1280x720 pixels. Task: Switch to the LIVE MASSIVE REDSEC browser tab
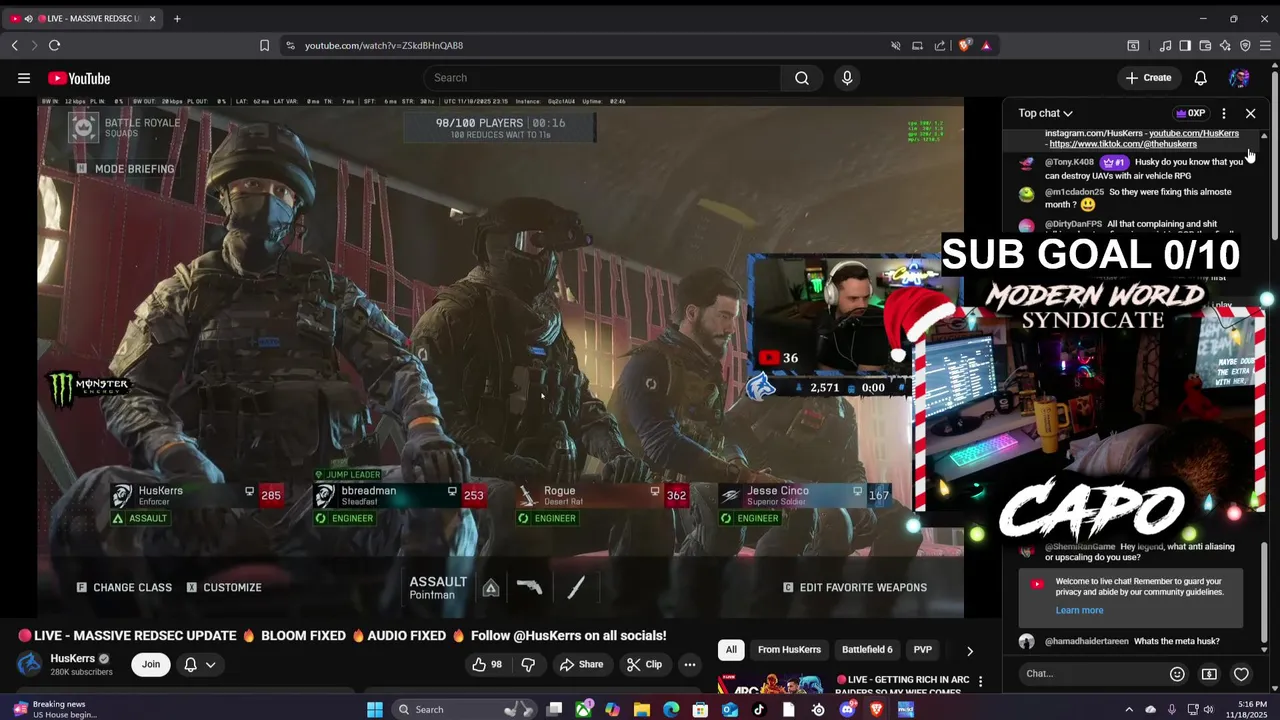click(82, 18)
